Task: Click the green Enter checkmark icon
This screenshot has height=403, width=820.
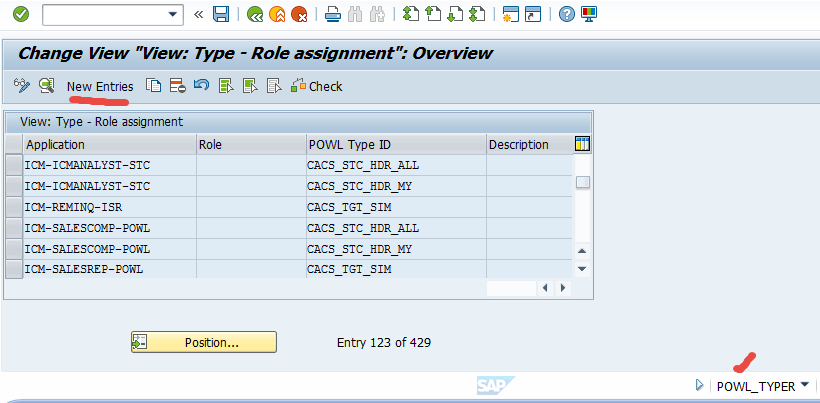Action: 21,14
